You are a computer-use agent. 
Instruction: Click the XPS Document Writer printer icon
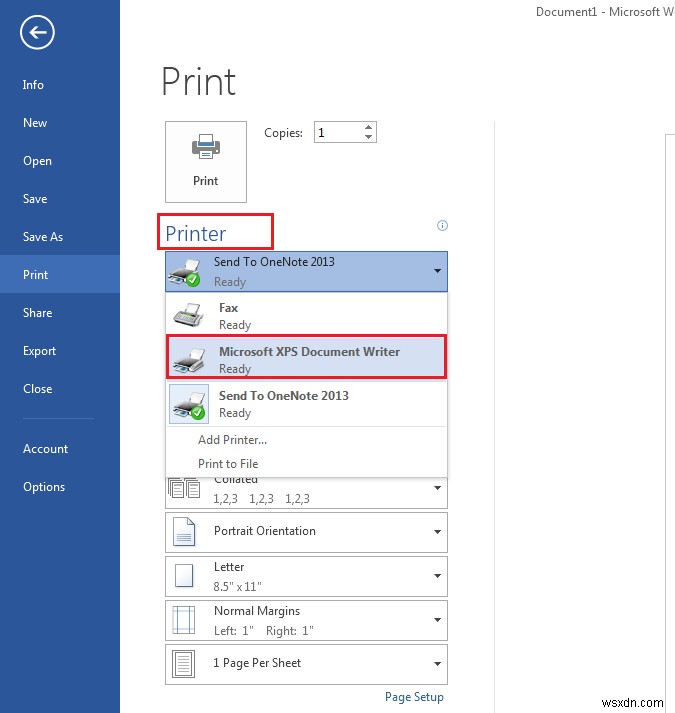[188, 360]
